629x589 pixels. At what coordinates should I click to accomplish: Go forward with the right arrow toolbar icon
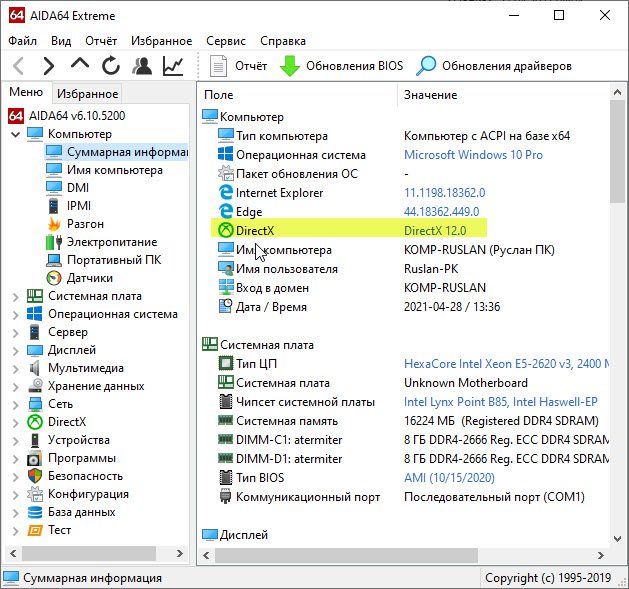[49, 66]
